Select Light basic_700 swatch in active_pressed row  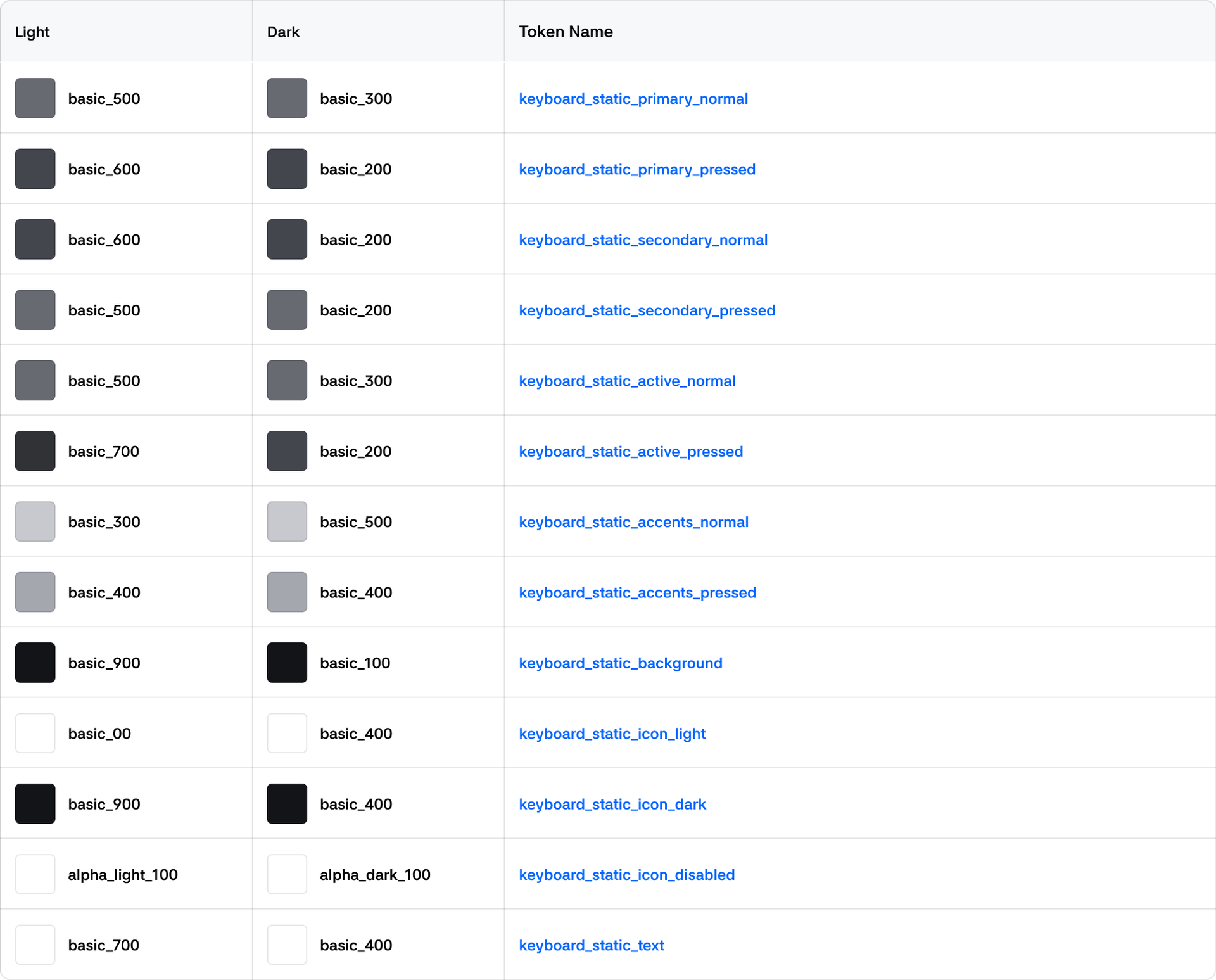pos(35,451)
